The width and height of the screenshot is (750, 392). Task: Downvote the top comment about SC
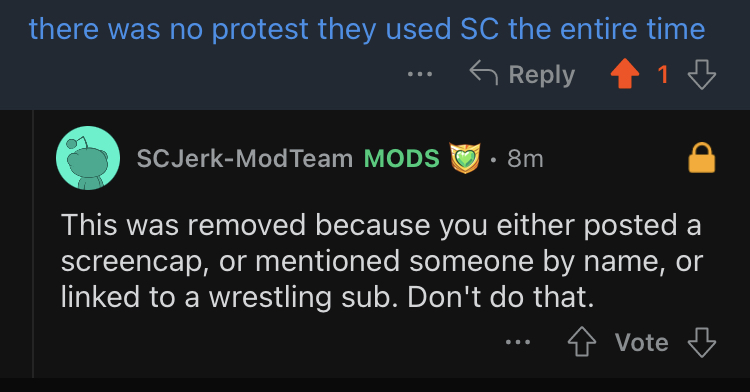pos(702,74)
